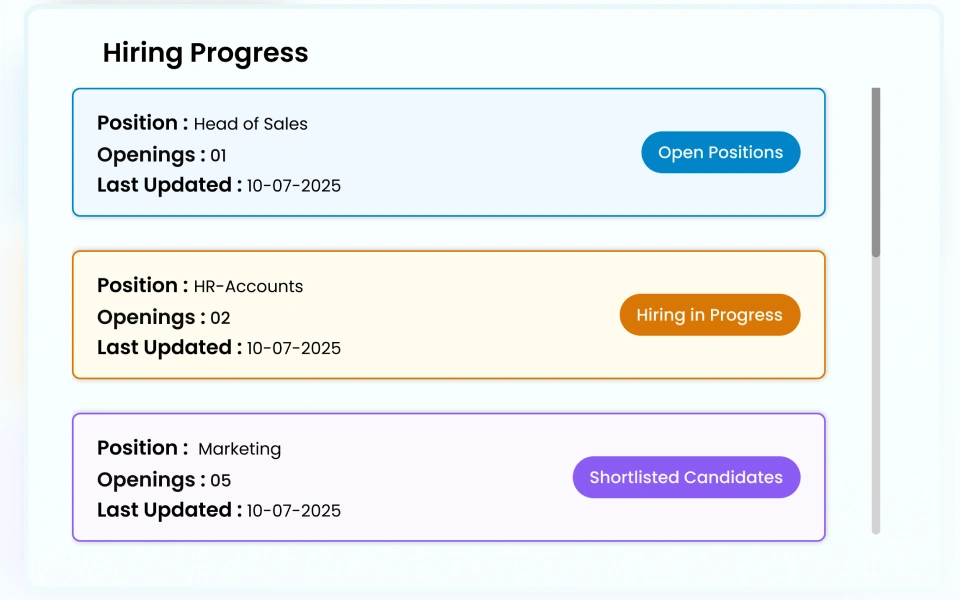Select the Marketing position name

pos(240,449)
